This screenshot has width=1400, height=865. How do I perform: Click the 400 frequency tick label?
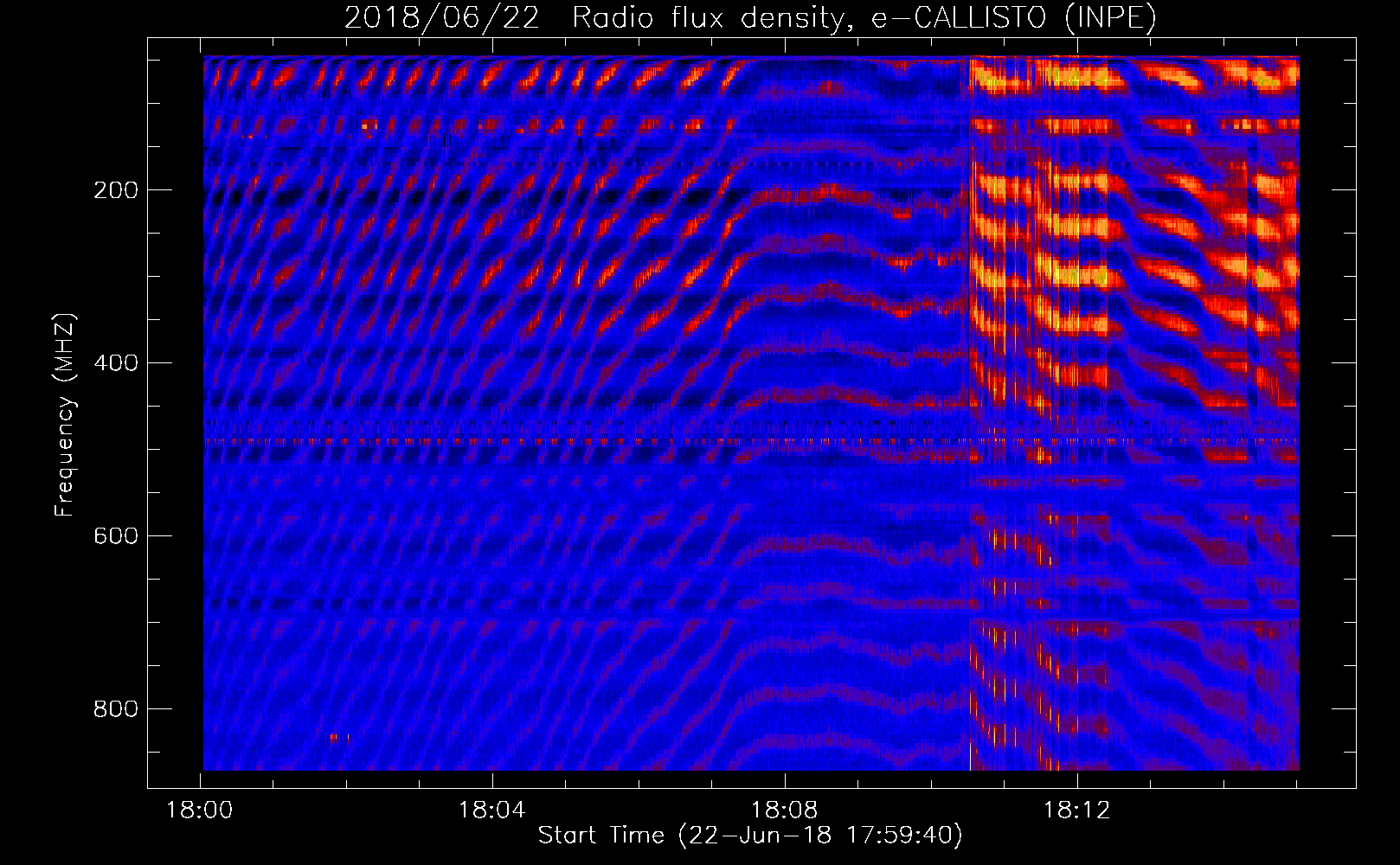click(x=116, y=363)
